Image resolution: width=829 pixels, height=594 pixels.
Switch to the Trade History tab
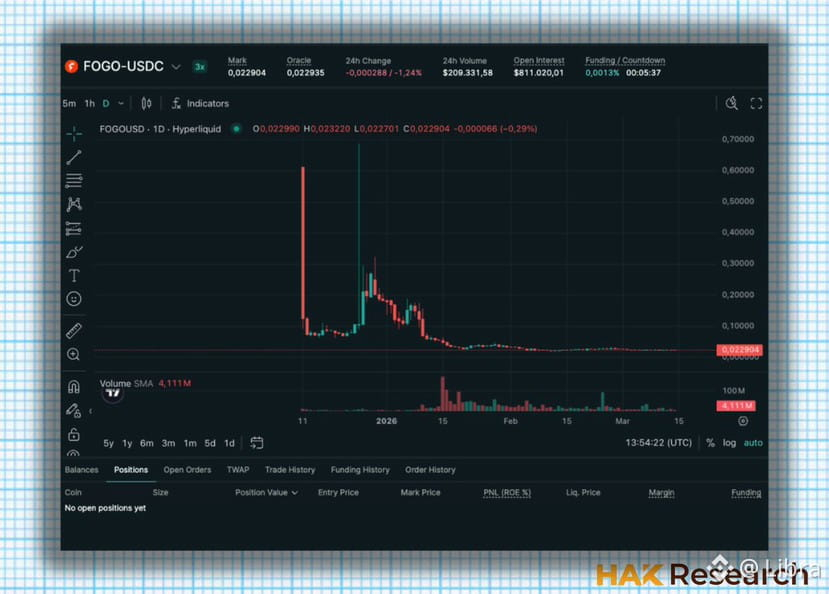(x=290, y=470)
